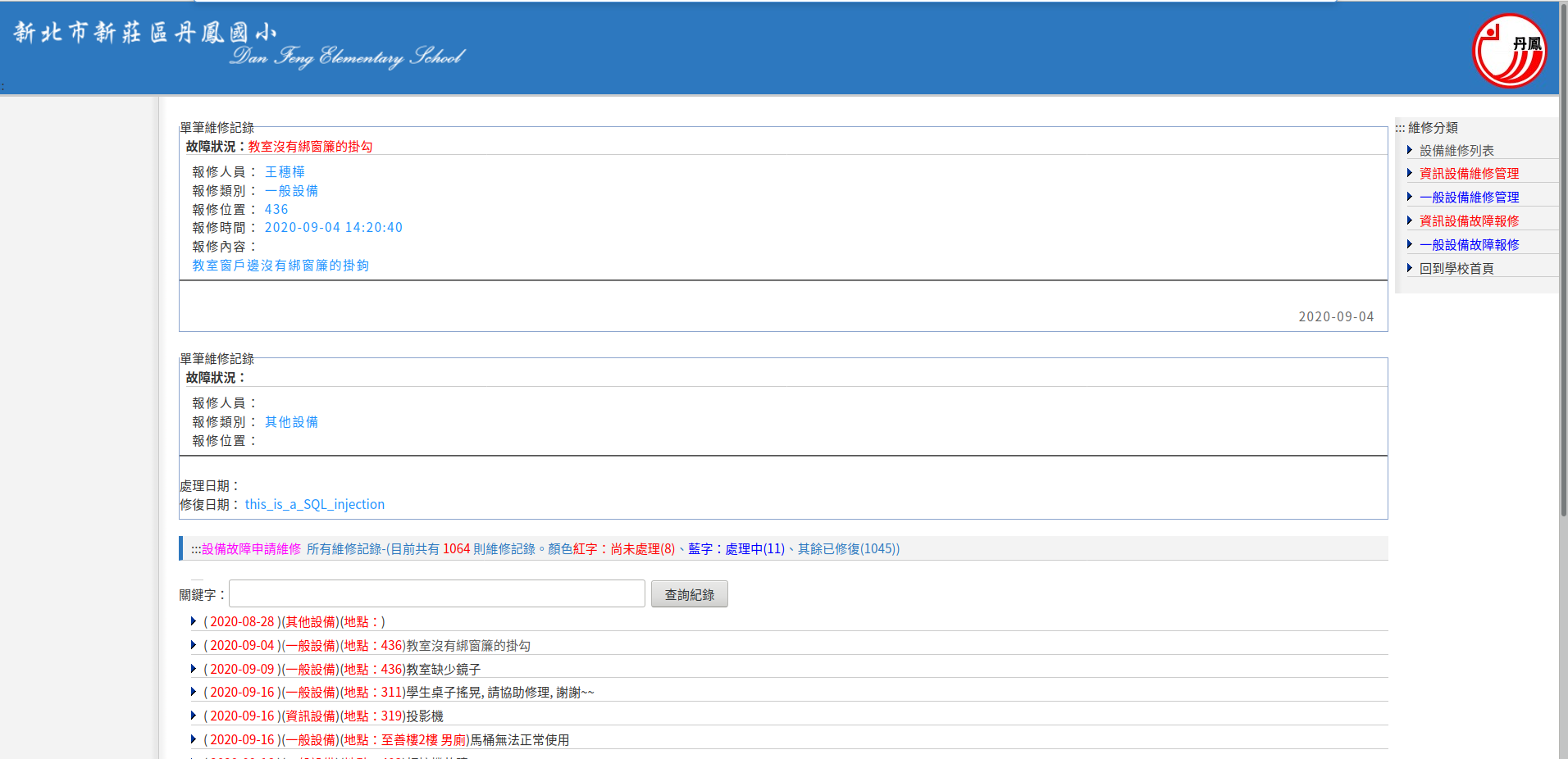This screenshot has width=1568, height=759.
Task: Click 其餘已修復(1045) status text
Action: click(849, 549)
